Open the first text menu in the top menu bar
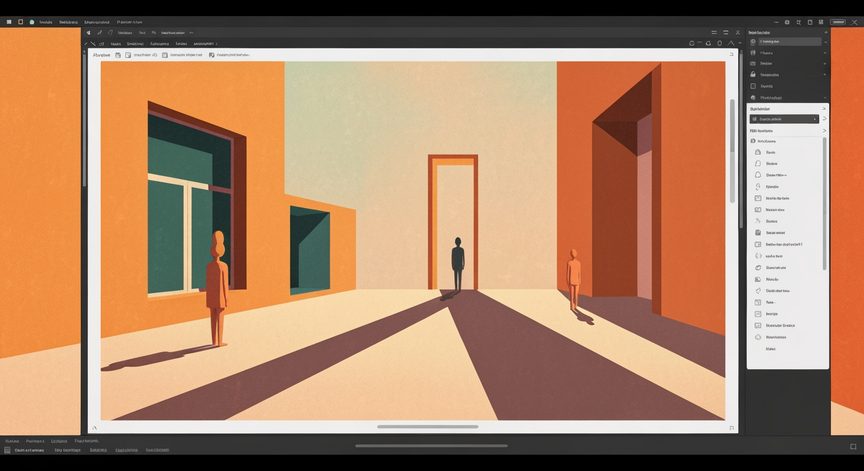 point(45,21)
